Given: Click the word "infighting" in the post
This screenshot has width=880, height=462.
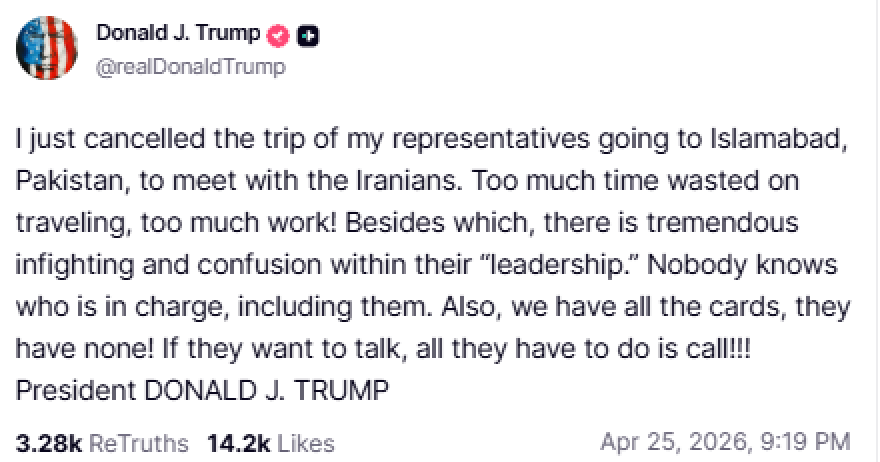Looking at the screenshot, I should [67, 265].
